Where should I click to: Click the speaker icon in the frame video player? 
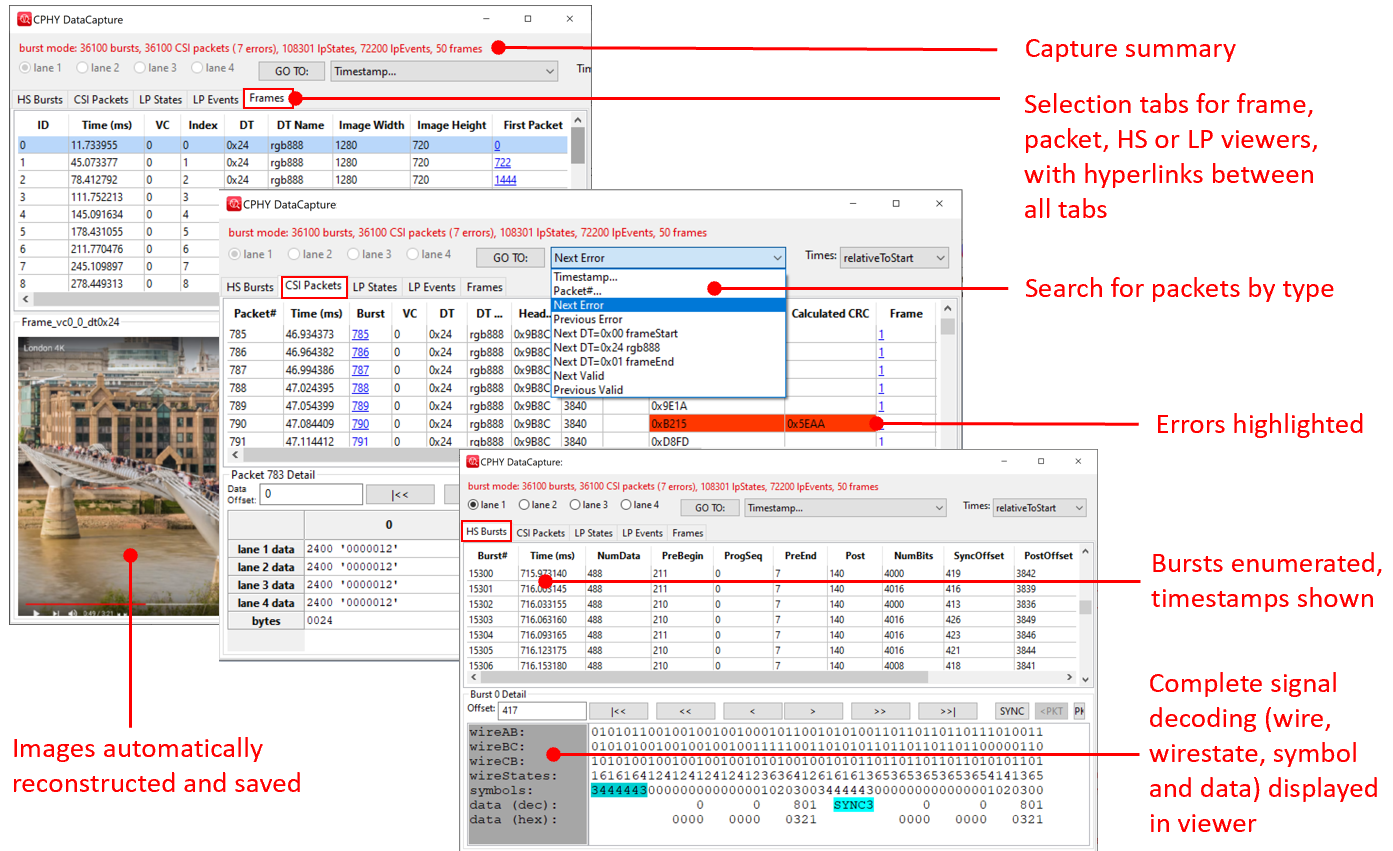(x=72, y=613)
